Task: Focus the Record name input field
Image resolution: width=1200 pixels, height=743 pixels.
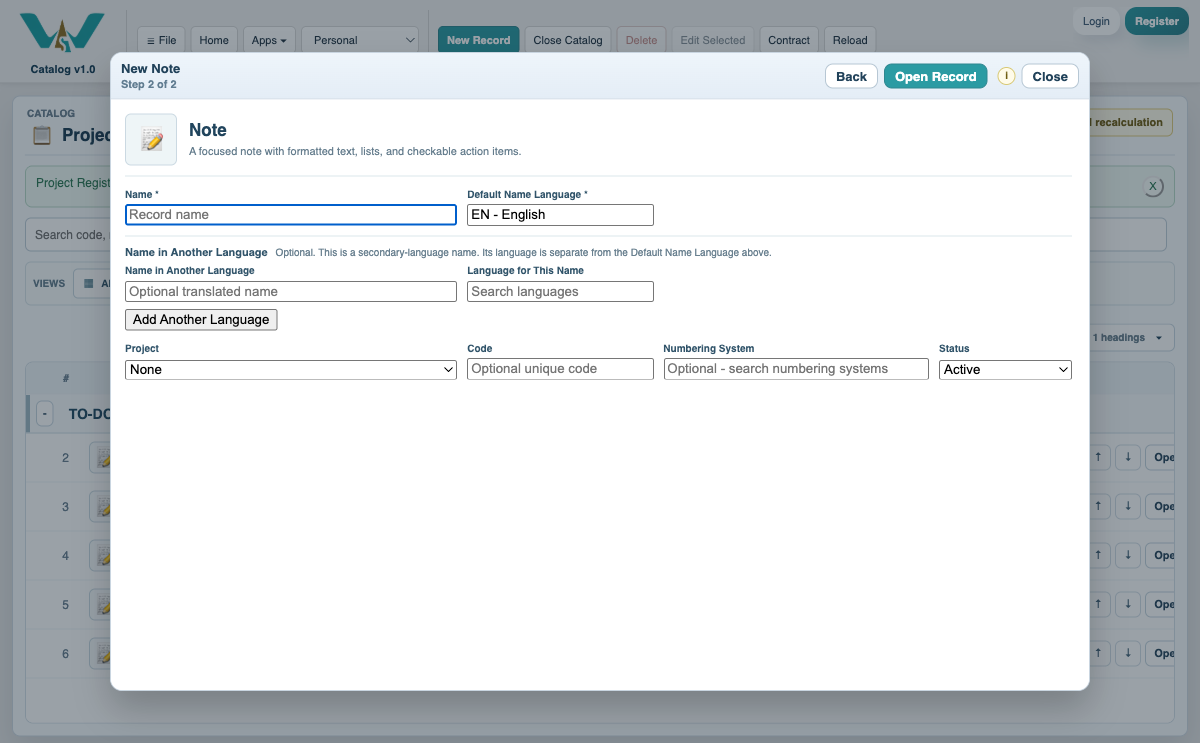Action: click(291, 214)
